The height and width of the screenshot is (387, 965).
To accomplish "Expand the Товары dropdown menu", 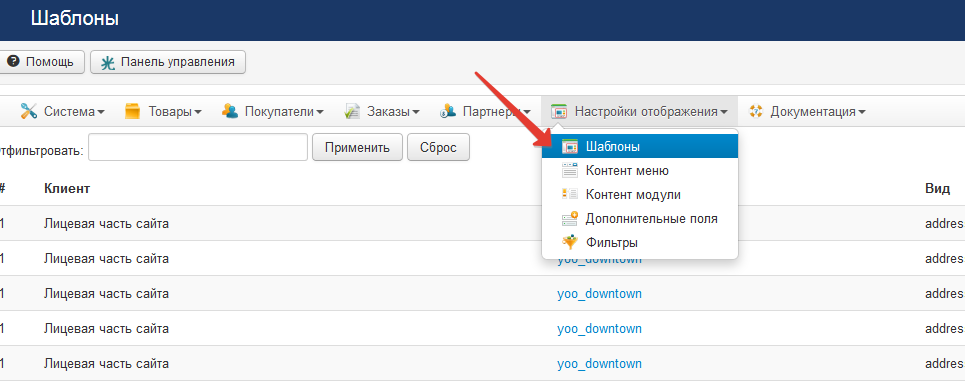I will pos(162,112).
